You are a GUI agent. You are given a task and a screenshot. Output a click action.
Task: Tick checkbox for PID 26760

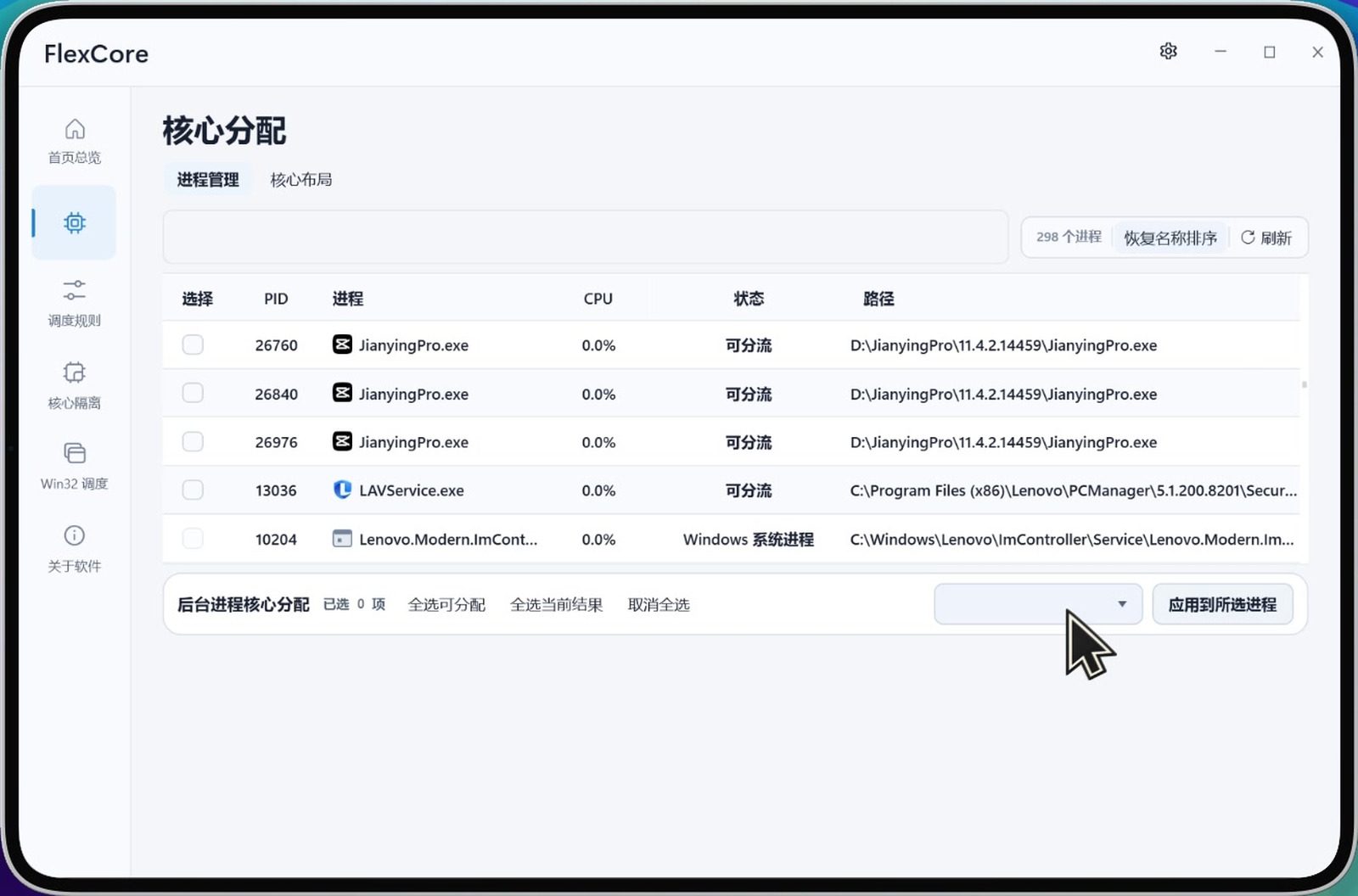click(x=193, y=344)
